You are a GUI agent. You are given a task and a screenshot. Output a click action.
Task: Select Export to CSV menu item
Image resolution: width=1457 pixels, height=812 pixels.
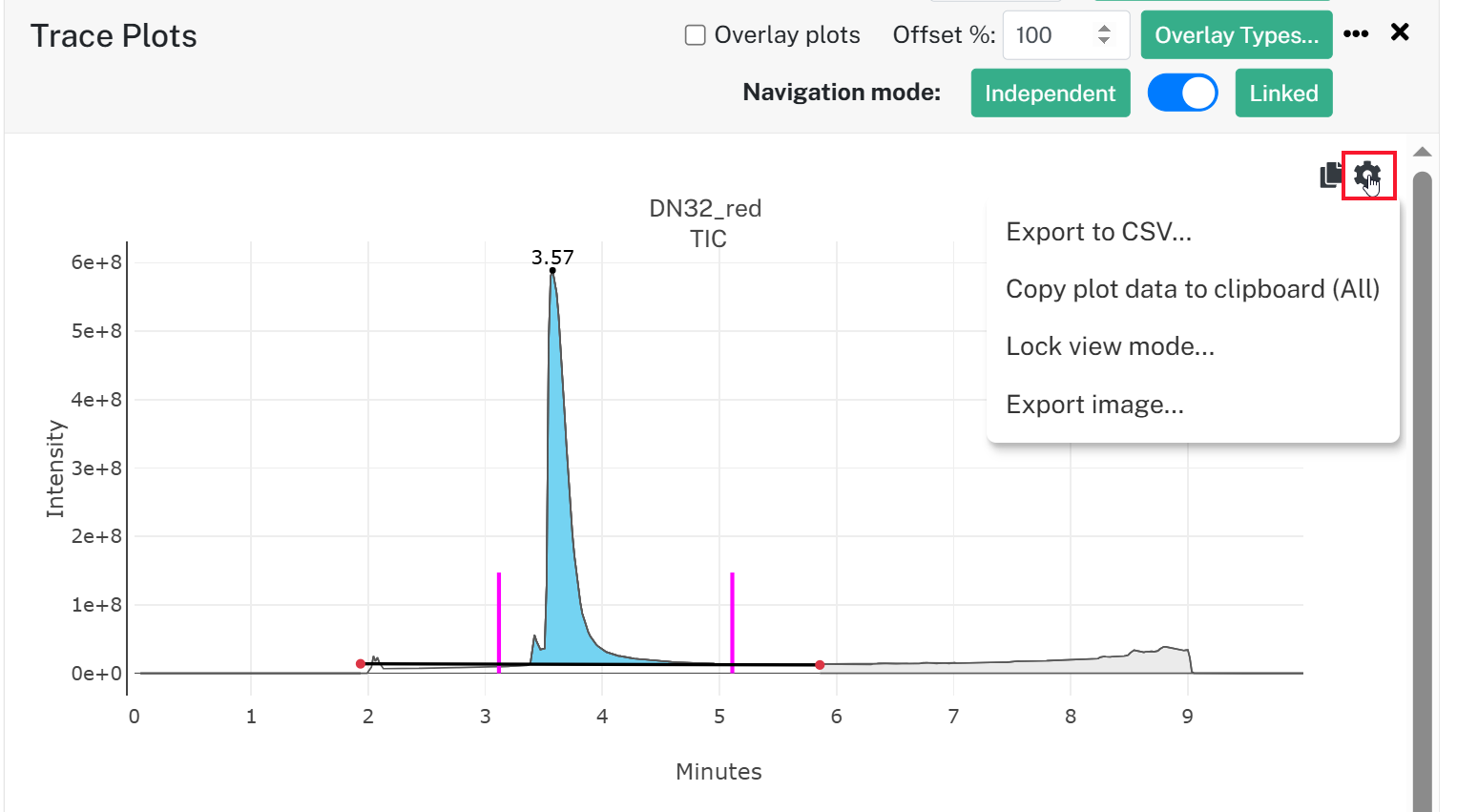tap(1098, 232)
